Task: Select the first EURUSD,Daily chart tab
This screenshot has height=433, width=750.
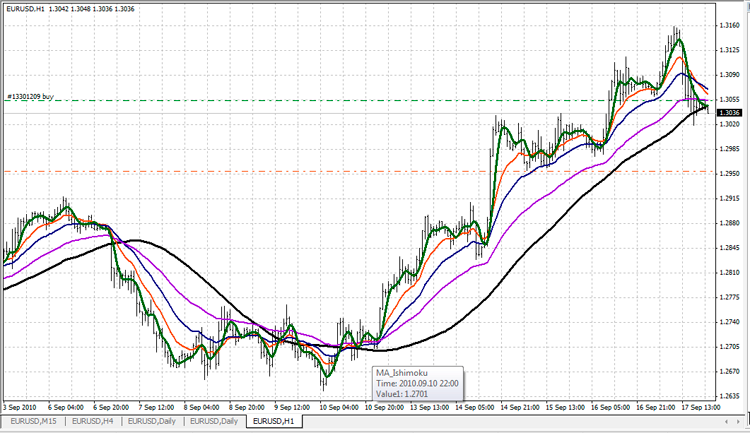Action: tap(154, 422)
